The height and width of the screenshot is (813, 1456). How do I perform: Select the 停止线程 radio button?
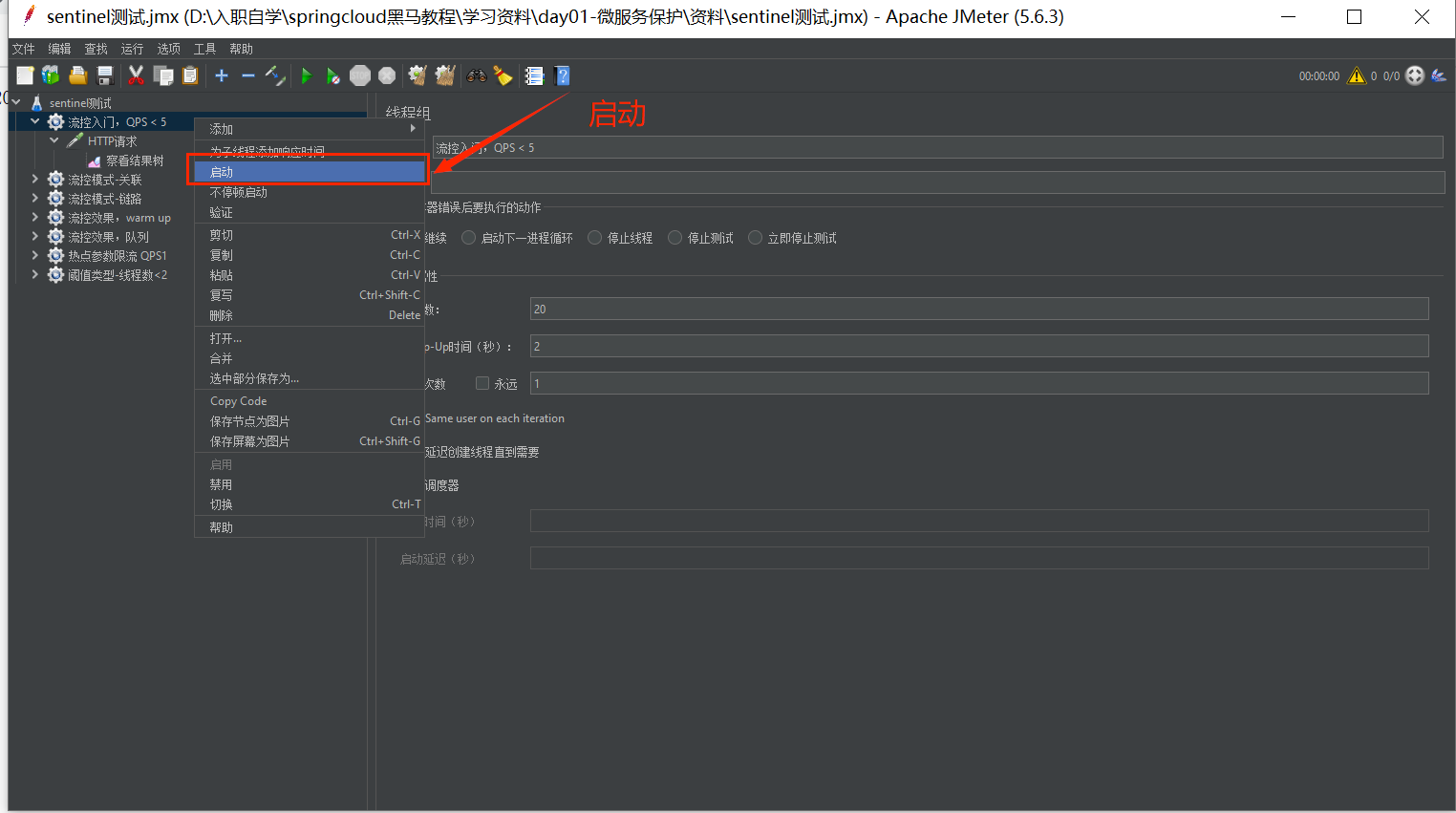click(x=594, y=238)
